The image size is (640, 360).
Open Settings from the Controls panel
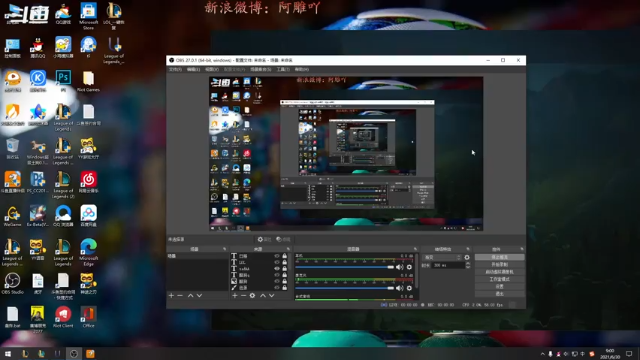pyautogui.click(x=500, y=287)
